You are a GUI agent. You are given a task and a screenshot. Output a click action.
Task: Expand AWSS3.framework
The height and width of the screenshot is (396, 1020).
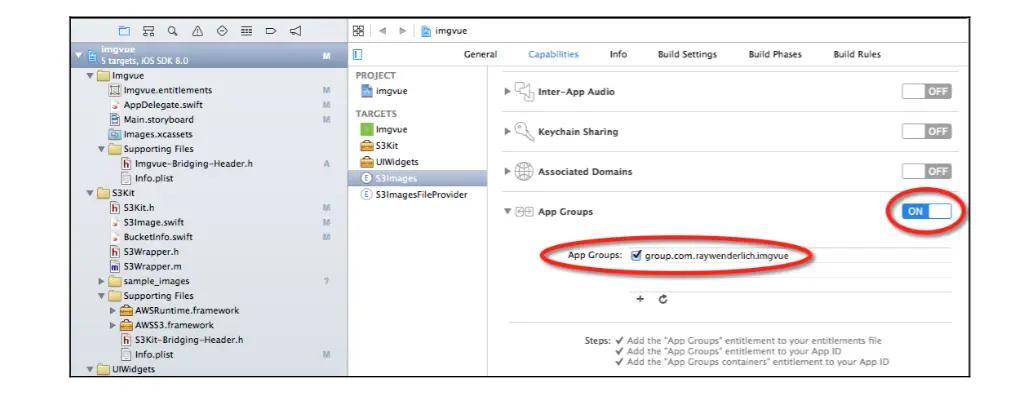pyautogui.click(x=113, y=325)
